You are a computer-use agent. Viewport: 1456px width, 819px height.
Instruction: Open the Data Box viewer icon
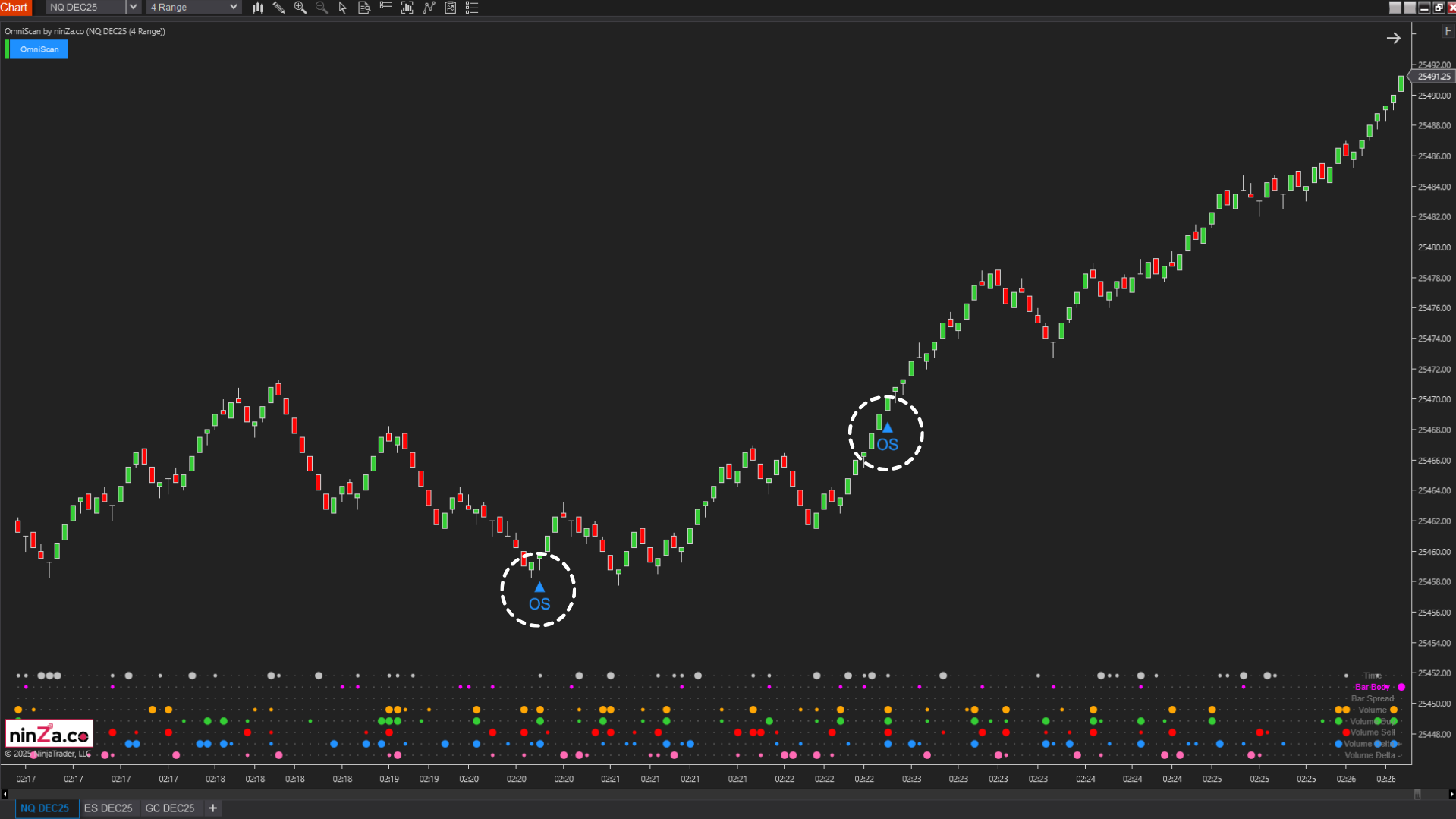(363, 8)
